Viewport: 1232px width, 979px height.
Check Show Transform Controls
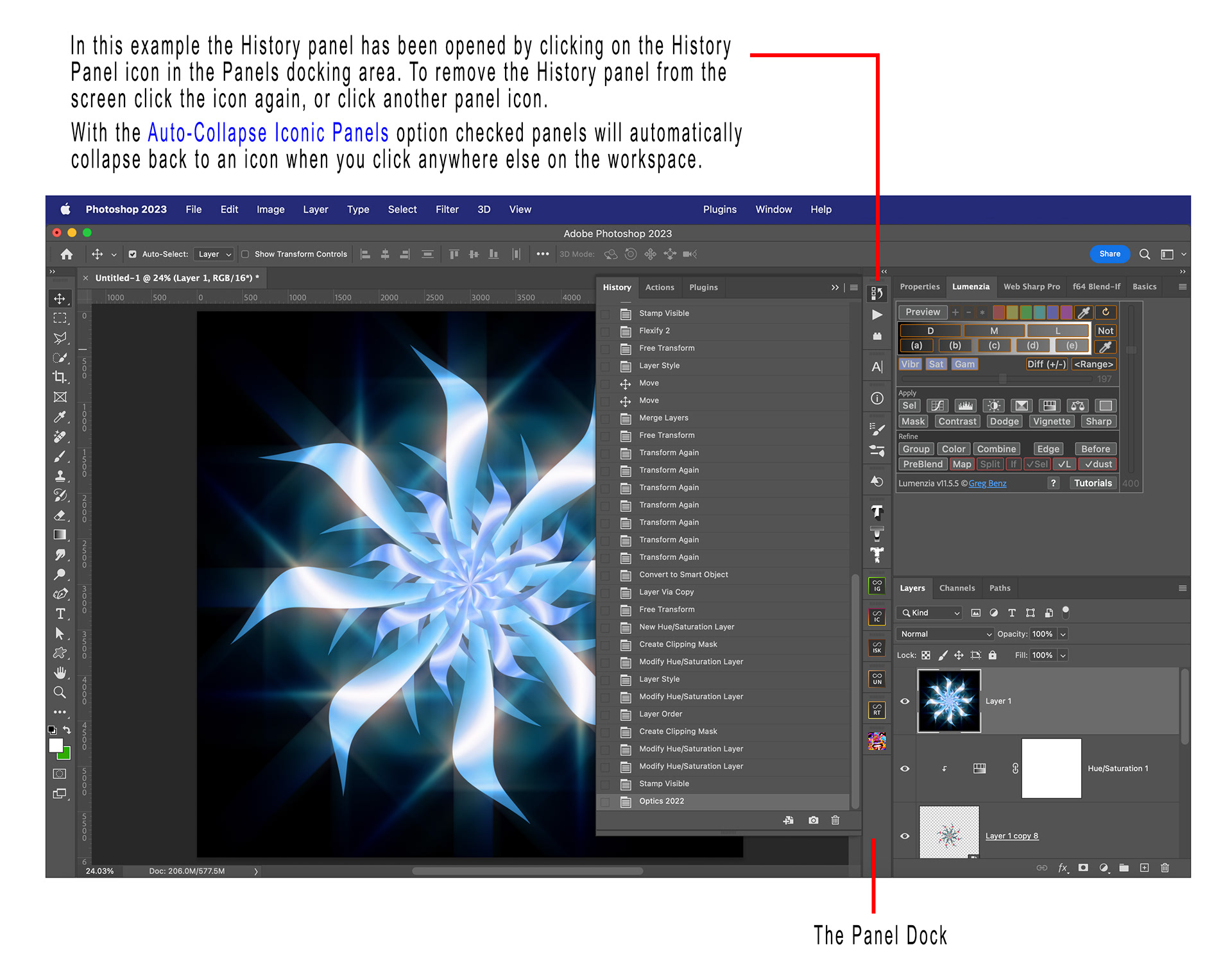click(x=245, y=254)
